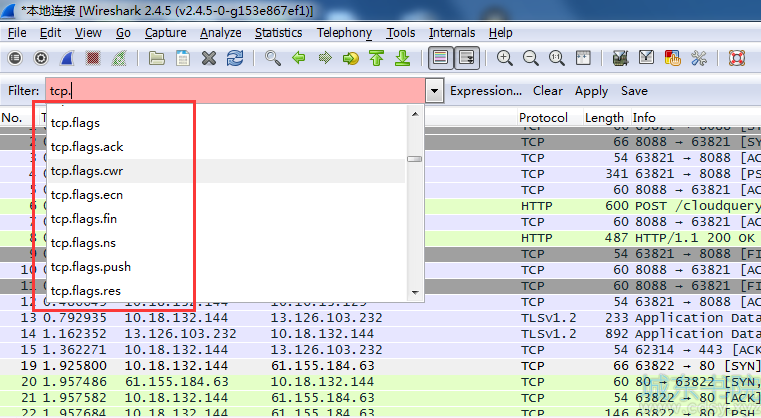The image size is (761, 418).
Task: Zoom in the packet text
Action: [505, 58]
